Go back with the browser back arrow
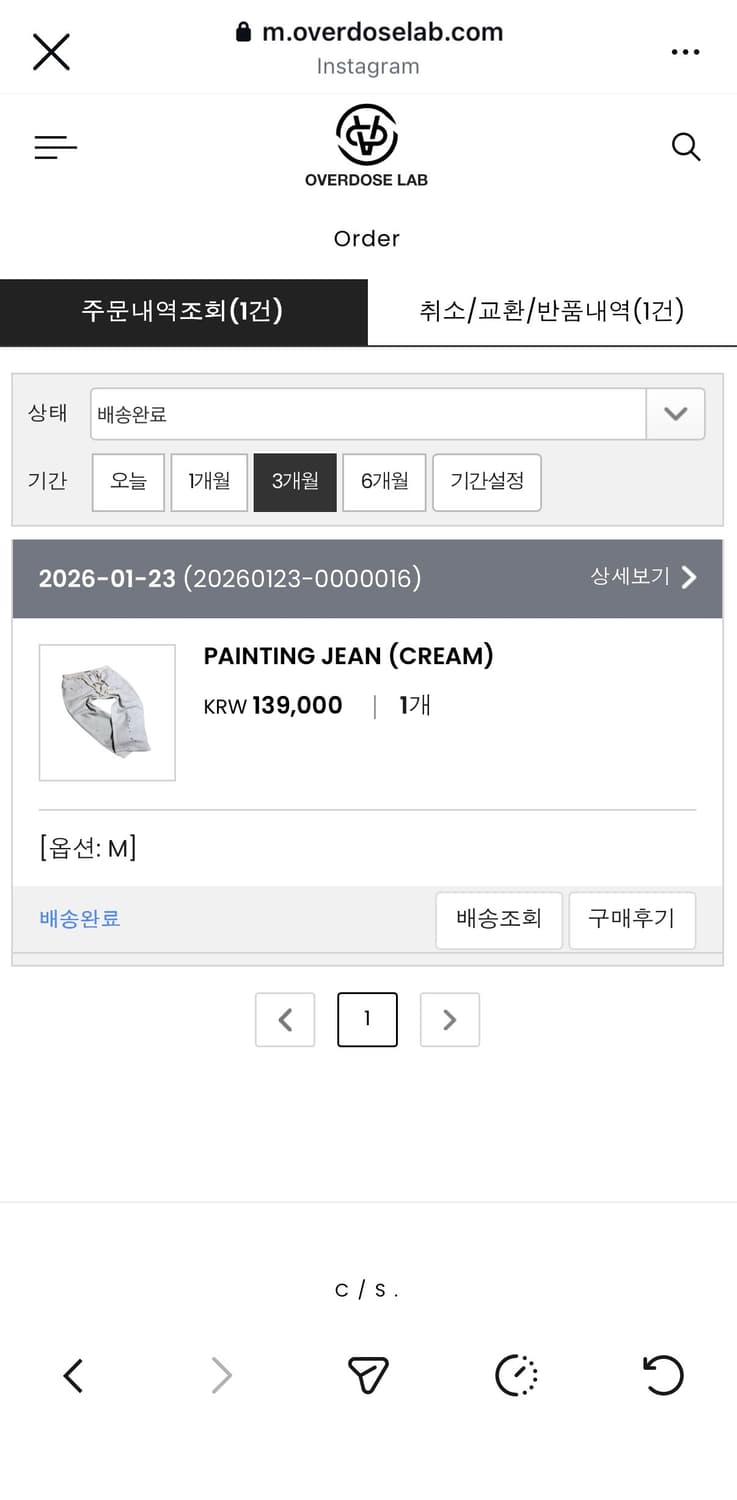The image size is (737, 1500). click(73, 1376)
